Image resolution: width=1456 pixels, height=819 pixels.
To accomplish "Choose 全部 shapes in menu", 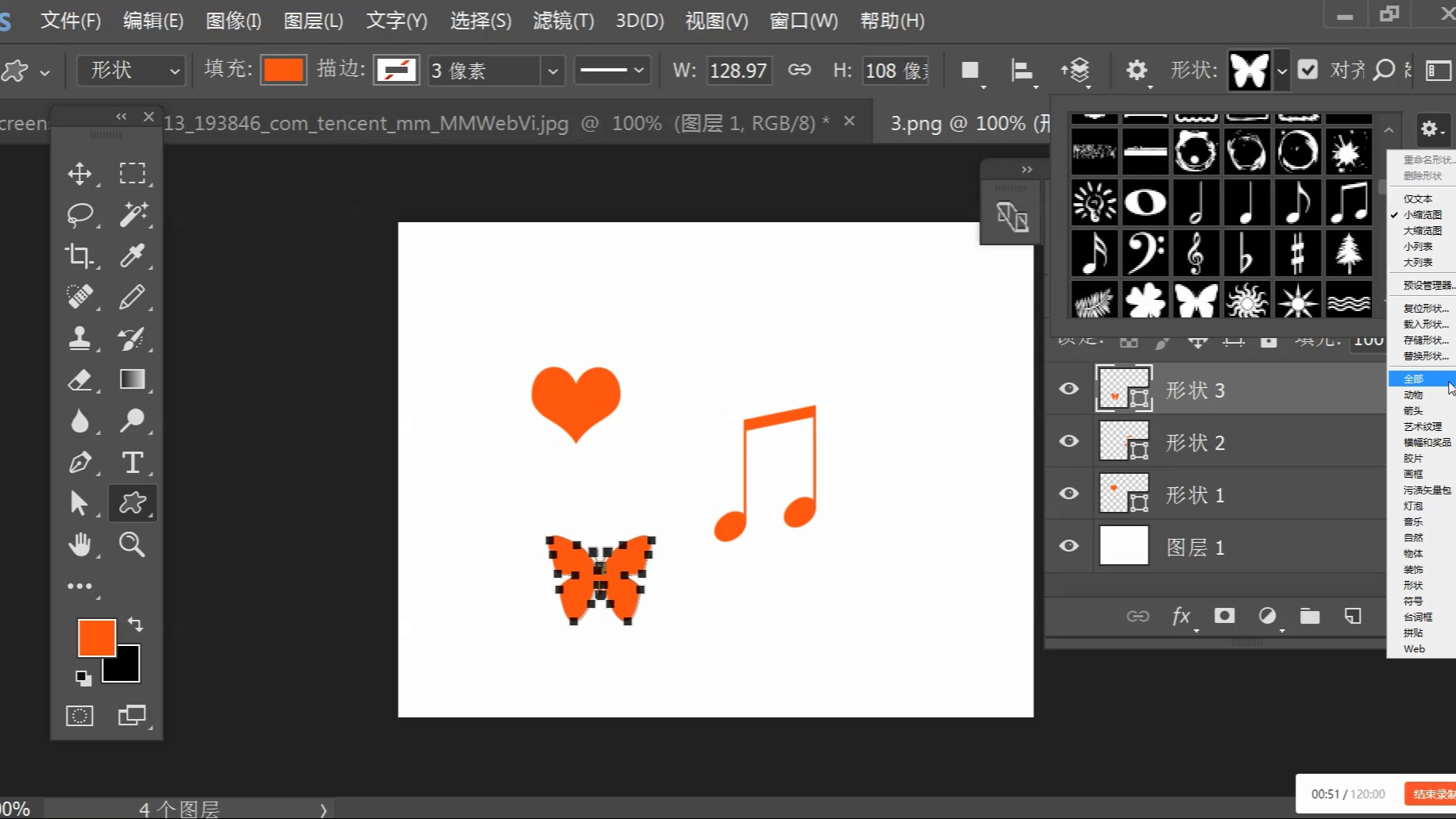I will pos(1421,379).
